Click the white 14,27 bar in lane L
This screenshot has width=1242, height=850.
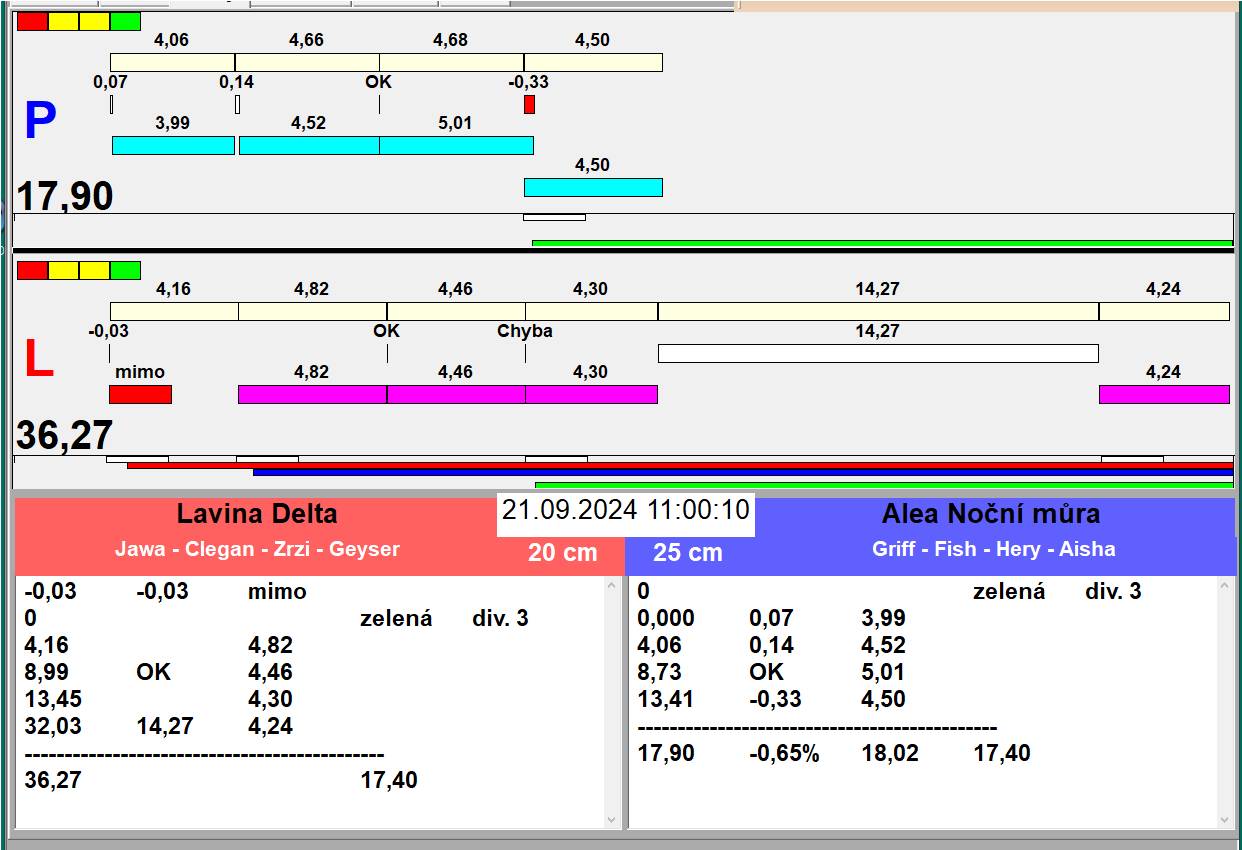(877, 353)
